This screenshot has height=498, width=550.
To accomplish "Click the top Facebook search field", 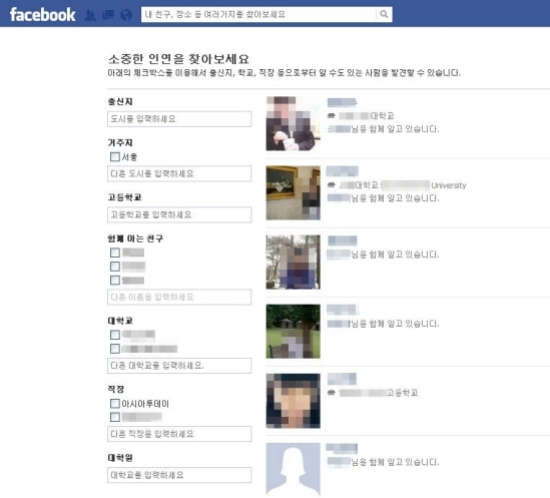I will coord(259,14).
